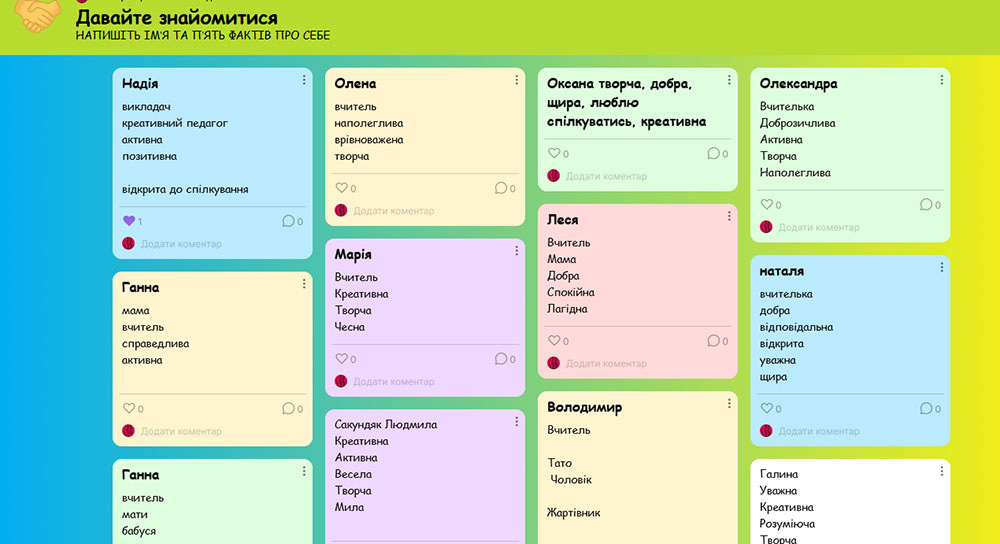Click the comment icon on Олена's card

501,188
